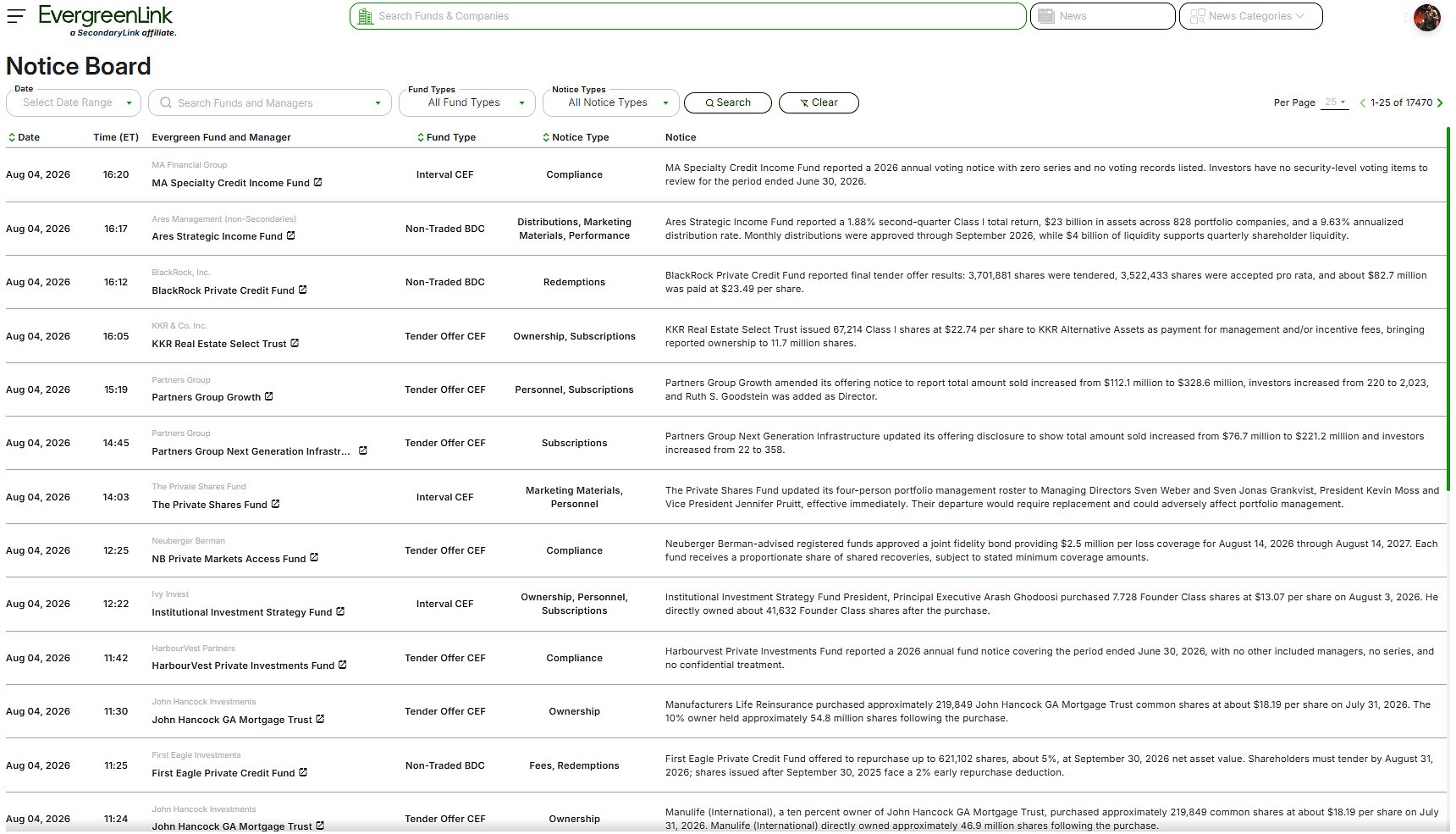Open external link for HarbourVest Private Investments Fund
This screenshot has width=1456, height=834.
[343, 665]
